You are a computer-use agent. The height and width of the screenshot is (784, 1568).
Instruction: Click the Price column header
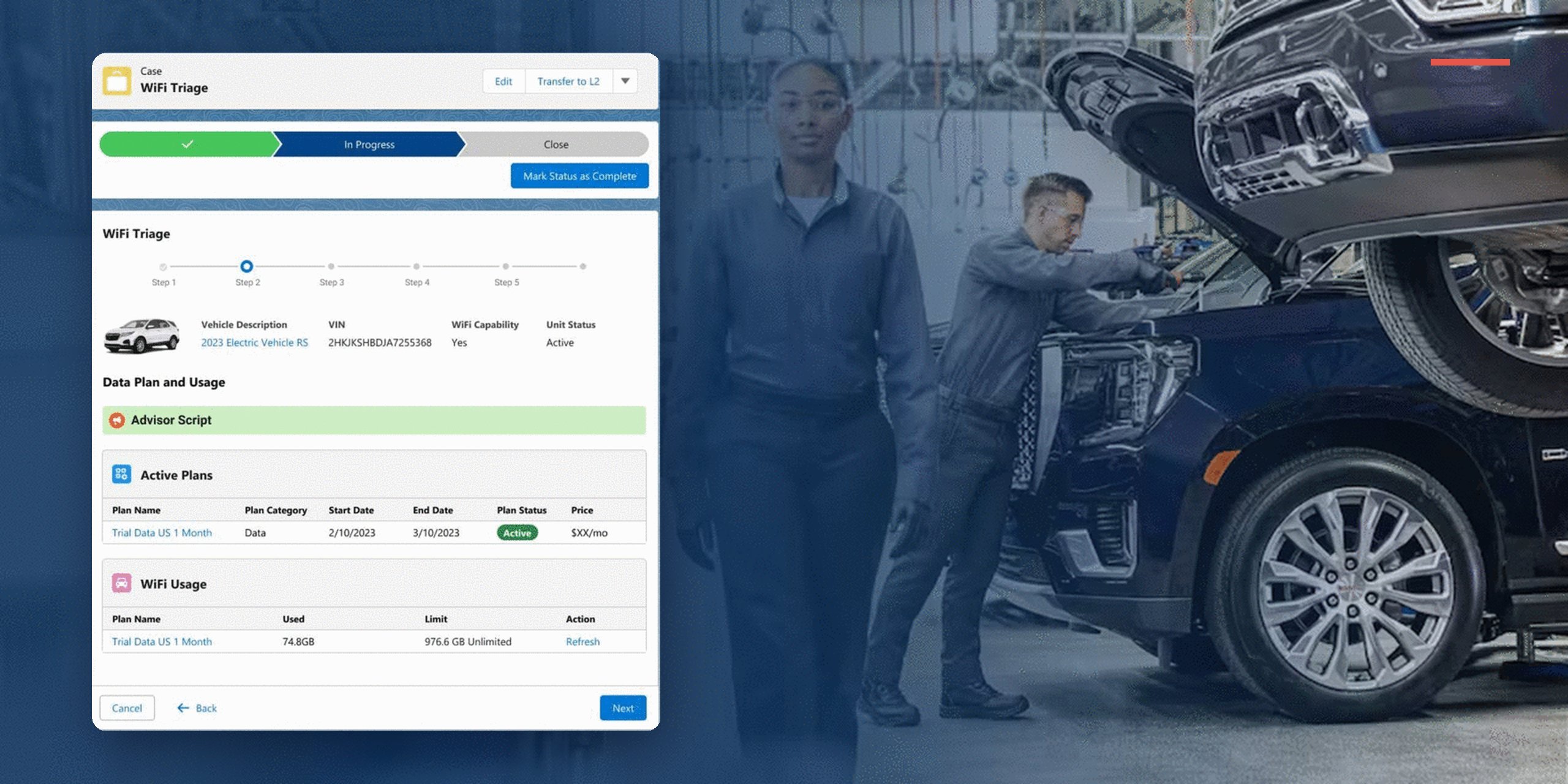(x=582, y=510)
